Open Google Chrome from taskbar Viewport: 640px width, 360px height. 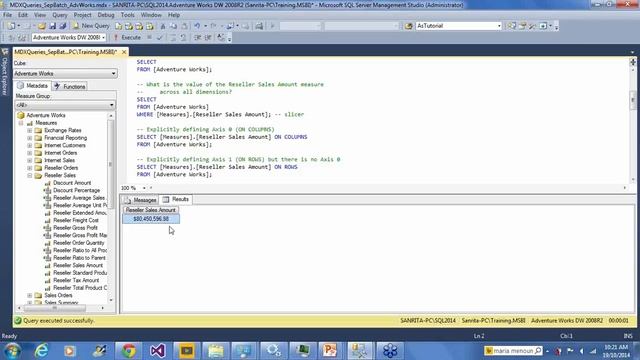(129, 351)
